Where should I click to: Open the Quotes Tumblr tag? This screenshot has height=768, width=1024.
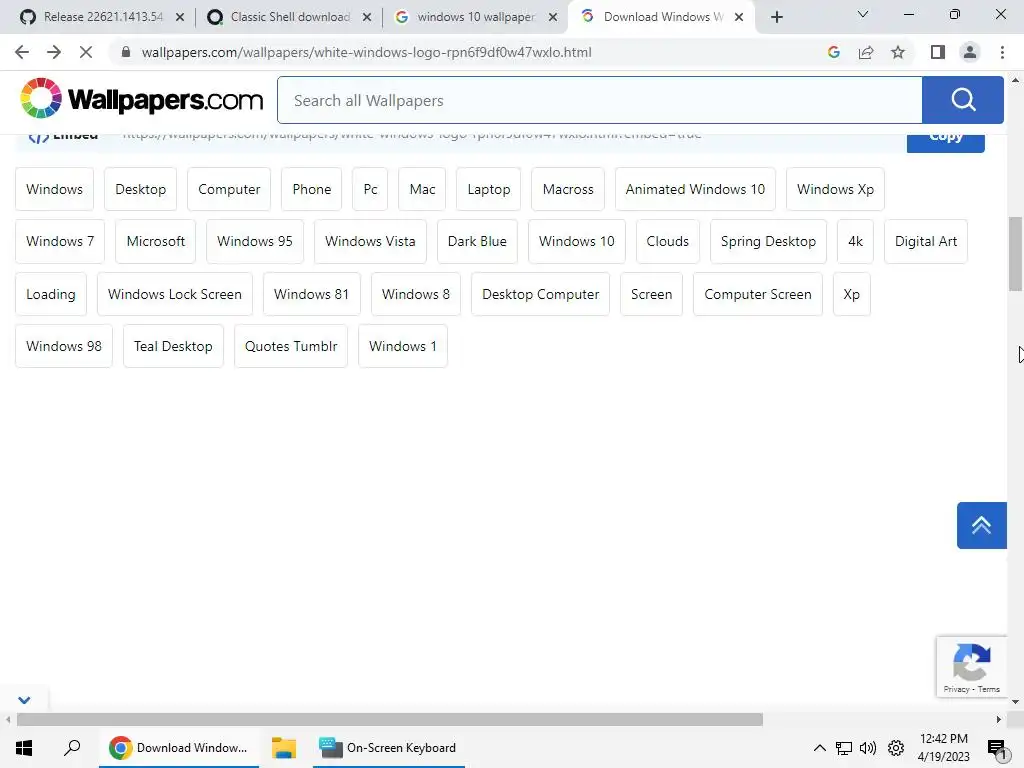point(291,346)
